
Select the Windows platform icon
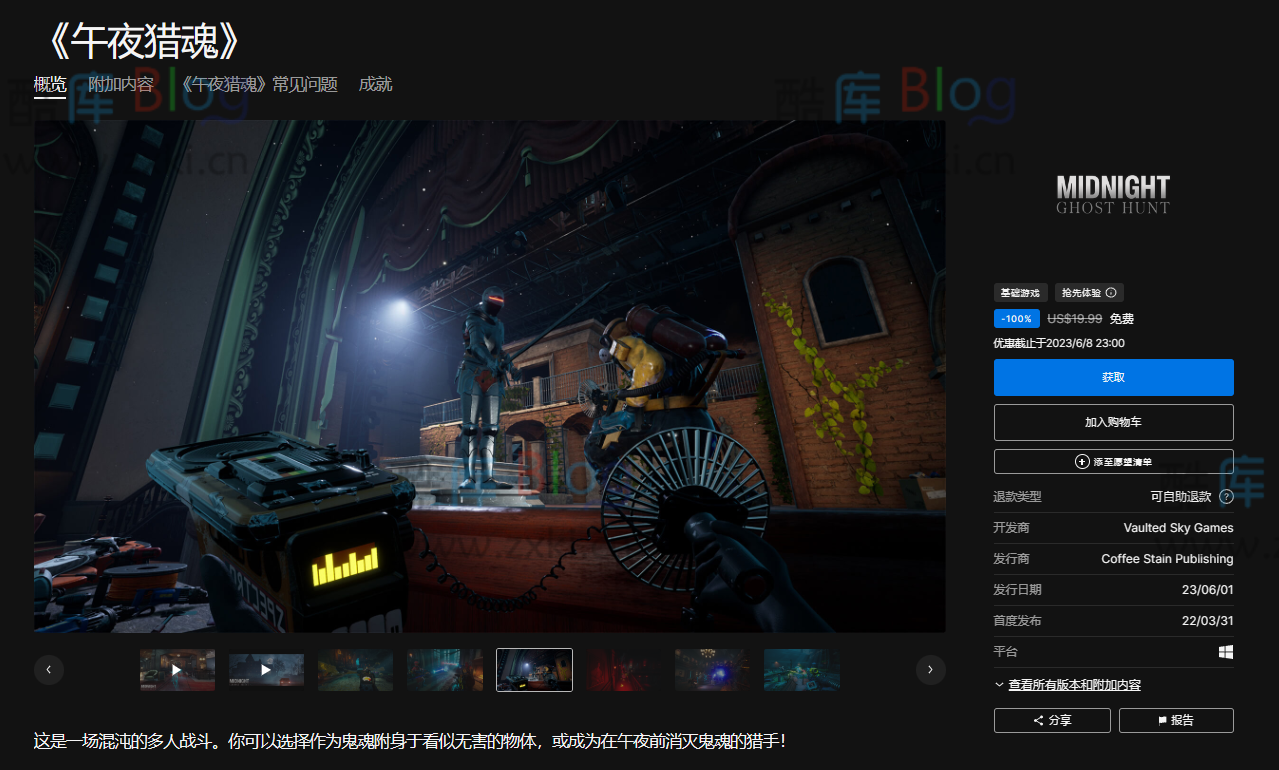coord(1226,651)
